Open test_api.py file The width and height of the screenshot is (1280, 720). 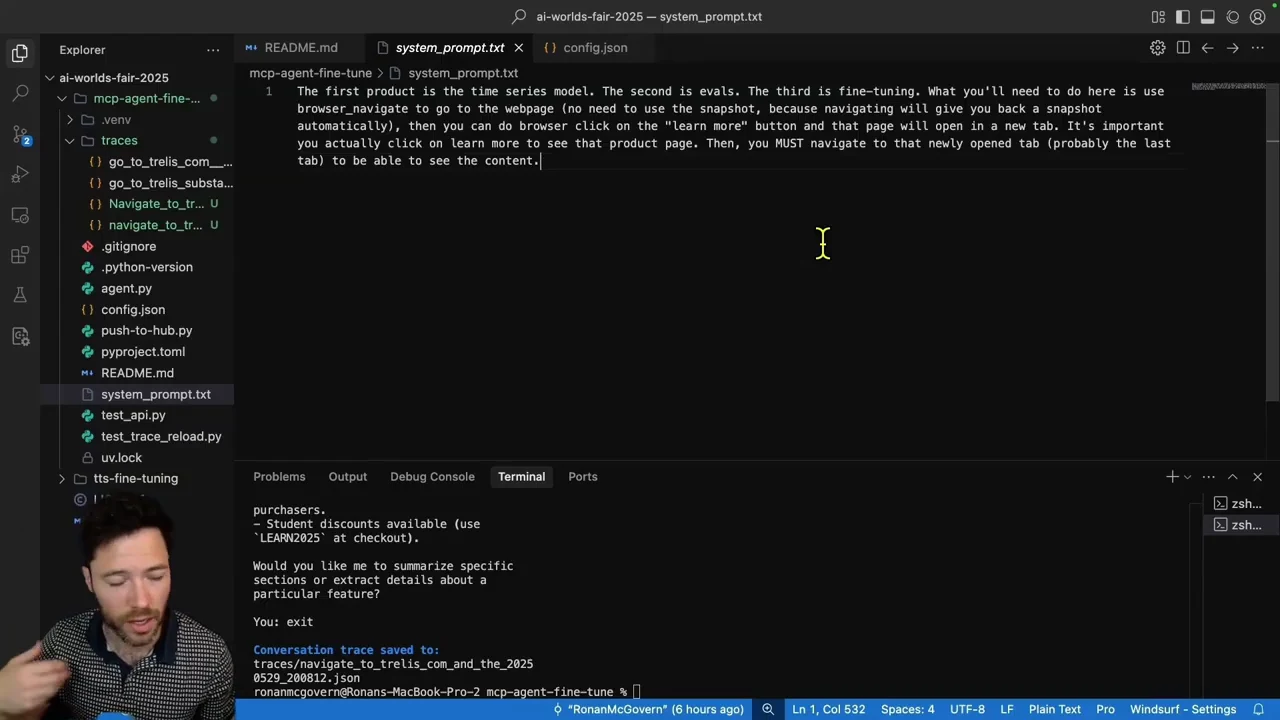pyautogui.click(x=133, y=416)
